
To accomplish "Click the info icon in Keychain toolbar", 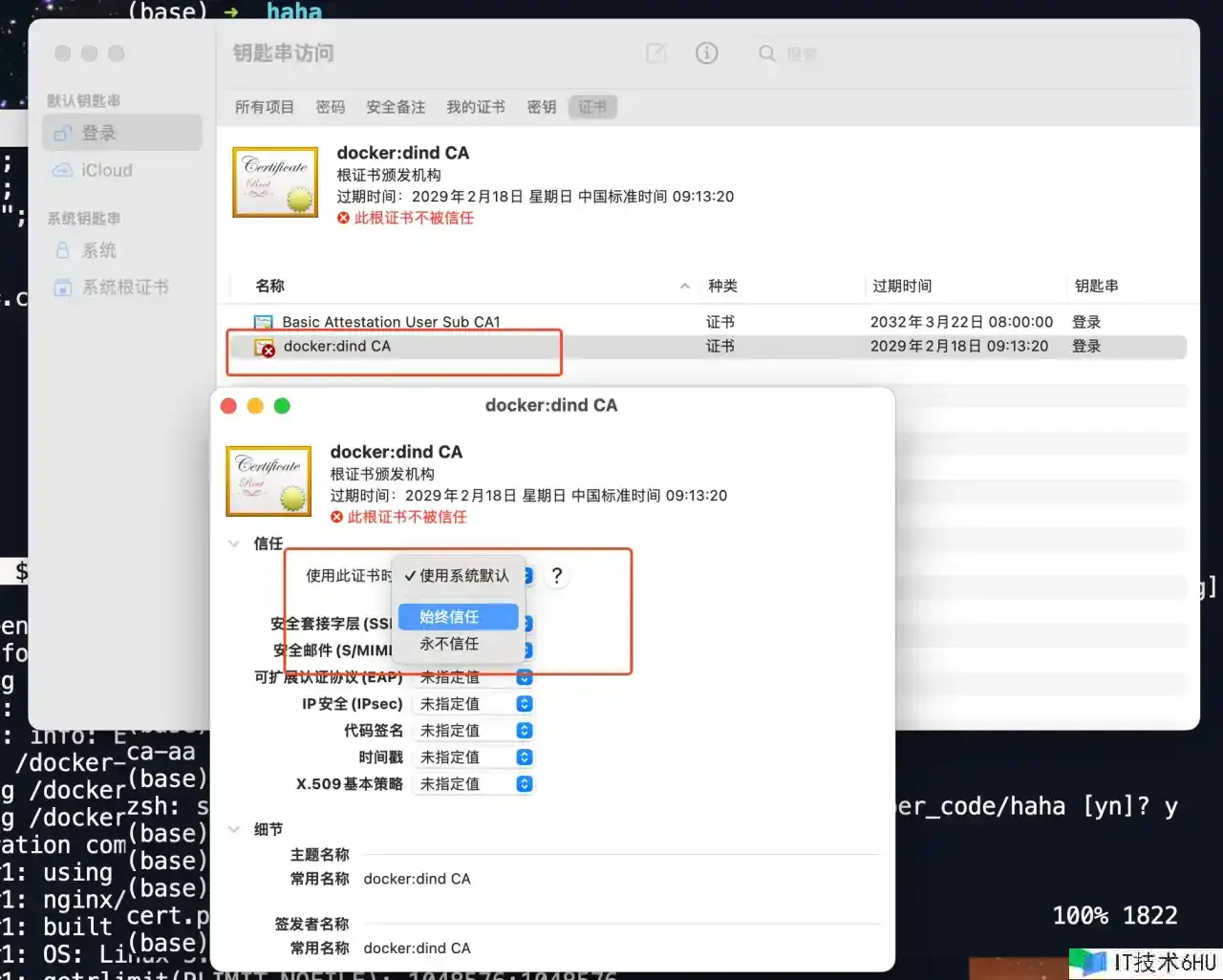I will click(x=706, y=53).
